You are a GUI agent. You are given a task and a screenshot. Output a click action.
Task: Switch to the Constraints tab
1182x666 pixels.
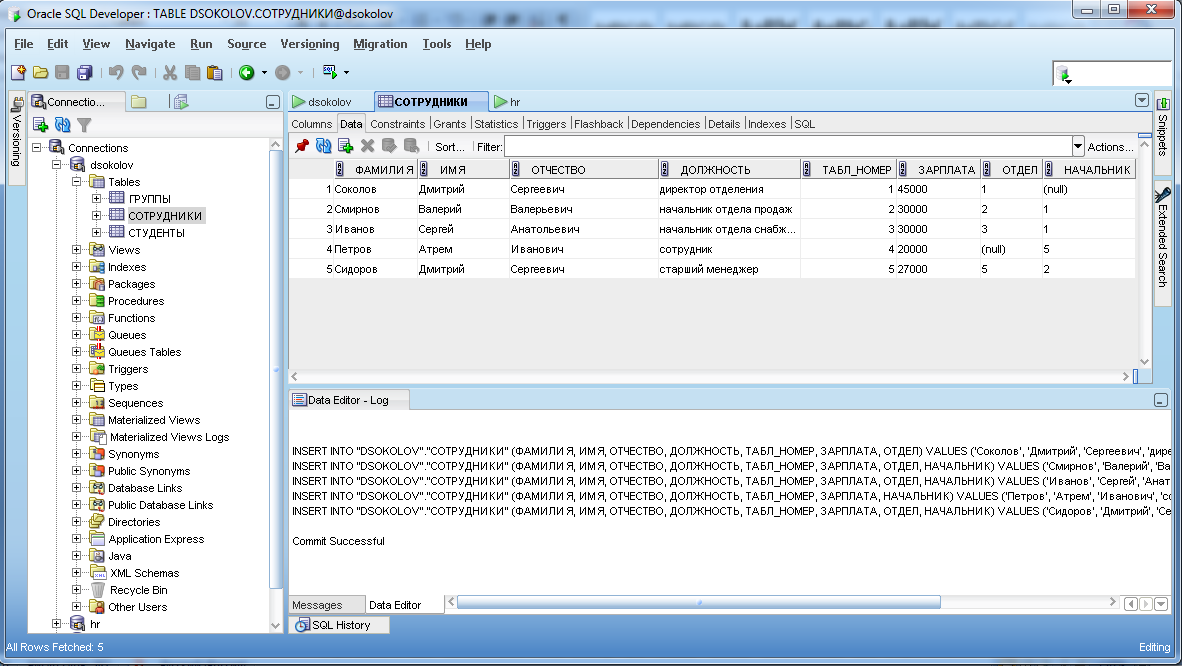click(397, 124)
